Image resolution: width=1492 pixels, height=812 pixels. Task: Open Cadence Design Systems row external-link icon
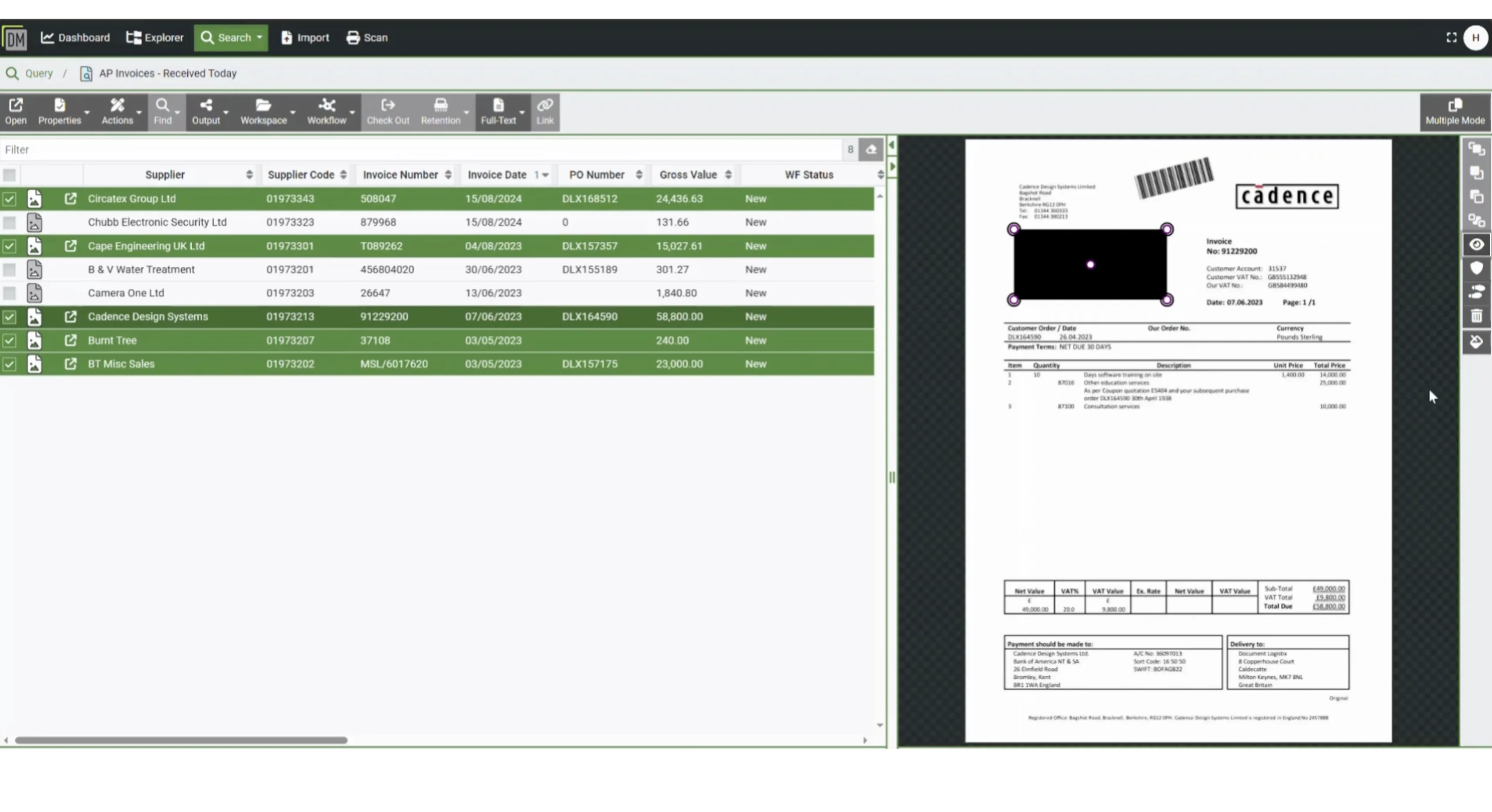click(x=70, y=317)
